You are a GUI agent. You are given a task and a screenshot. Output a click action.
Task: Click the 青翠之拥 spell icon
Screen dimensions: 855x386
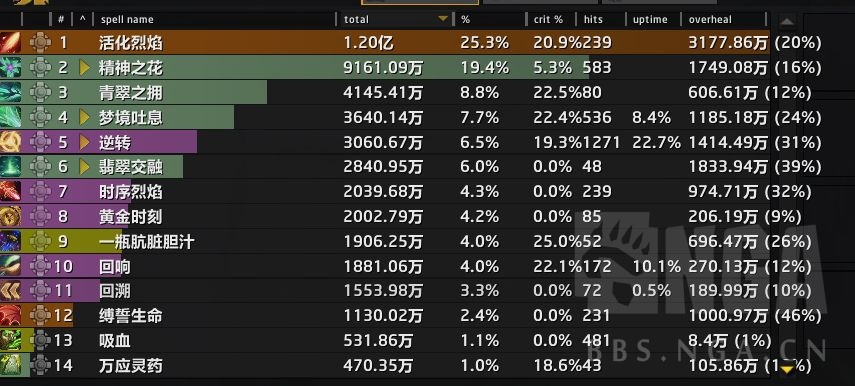(10, 92)
